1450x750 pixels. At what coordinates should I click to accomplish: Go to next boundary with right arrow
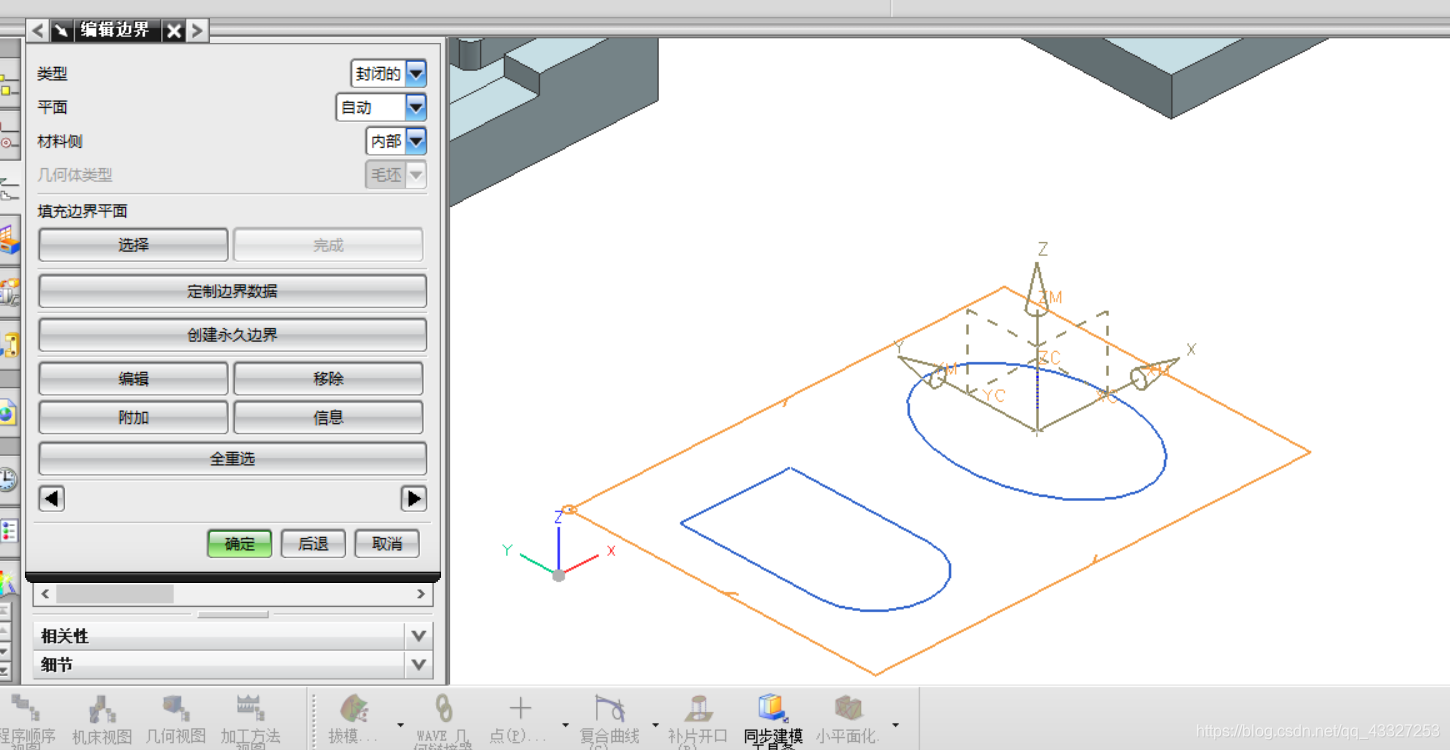tap(413, 498)
